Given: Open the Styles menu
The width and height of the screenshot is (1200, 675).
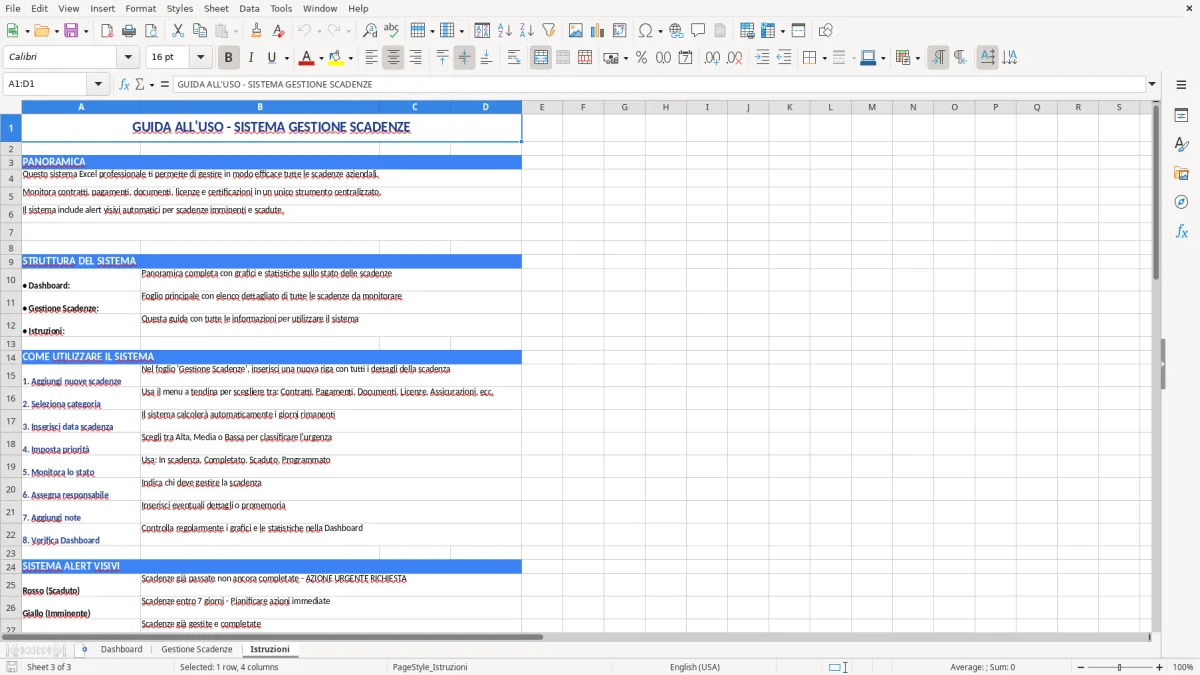Looking at the screenshot, I should tap(180, 8).
